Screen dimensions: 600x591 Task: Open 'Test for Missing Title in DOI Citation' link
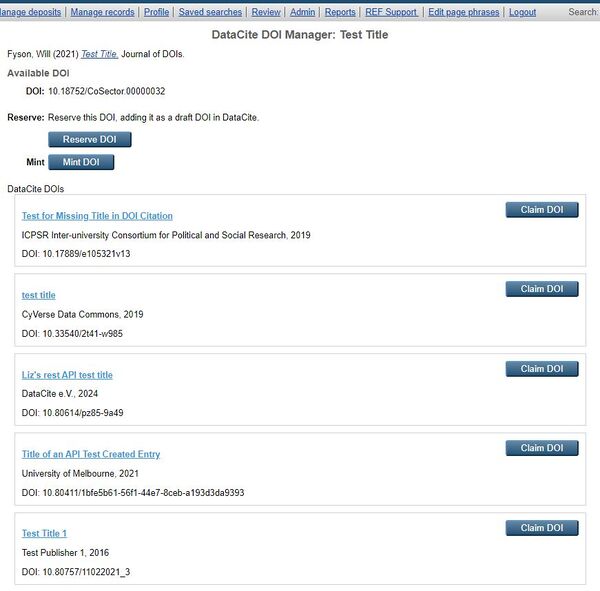click(97, 216)
